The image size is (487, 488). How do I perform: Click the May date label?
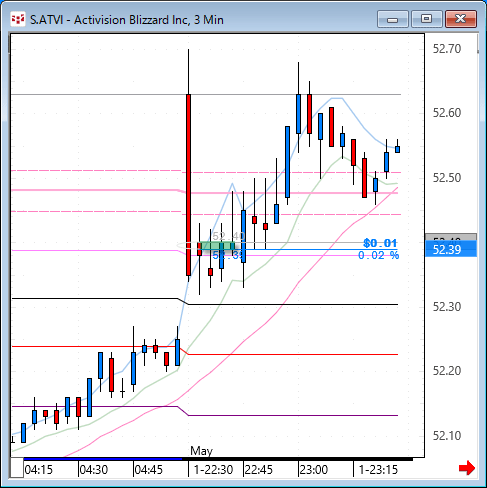[x=201, y=451]
